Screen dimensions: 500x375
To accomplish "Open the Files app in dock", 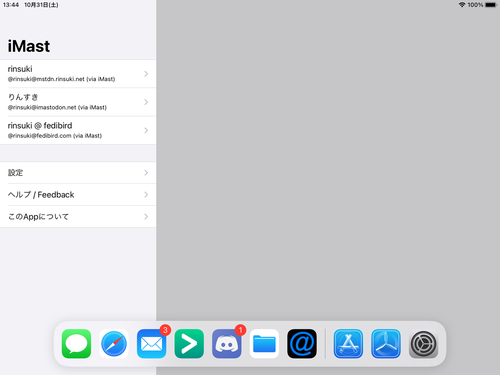I will [x=264, y=344].
